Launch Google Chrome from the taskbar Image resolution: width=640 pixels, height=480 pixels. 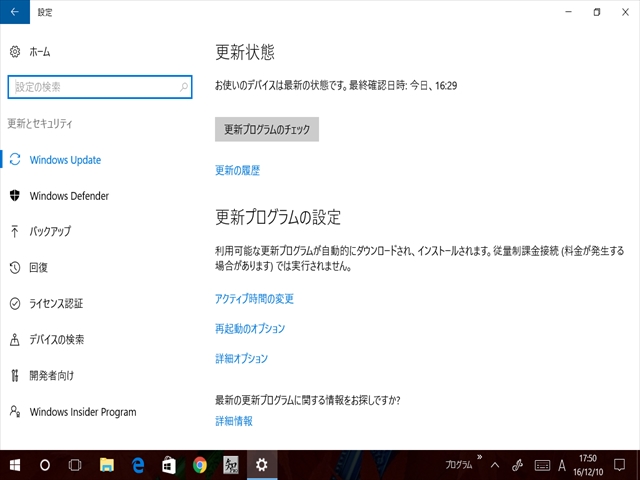[200, 465]
